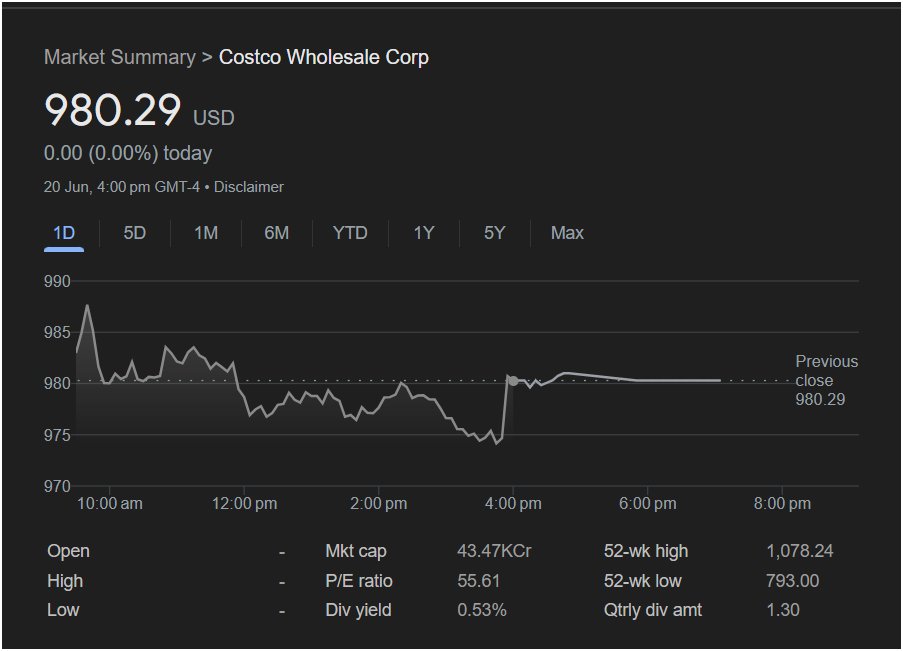The width and height of the screenshot is (903, 651).
Task: Click the P/E ratio label
Action: coord(359,581)
